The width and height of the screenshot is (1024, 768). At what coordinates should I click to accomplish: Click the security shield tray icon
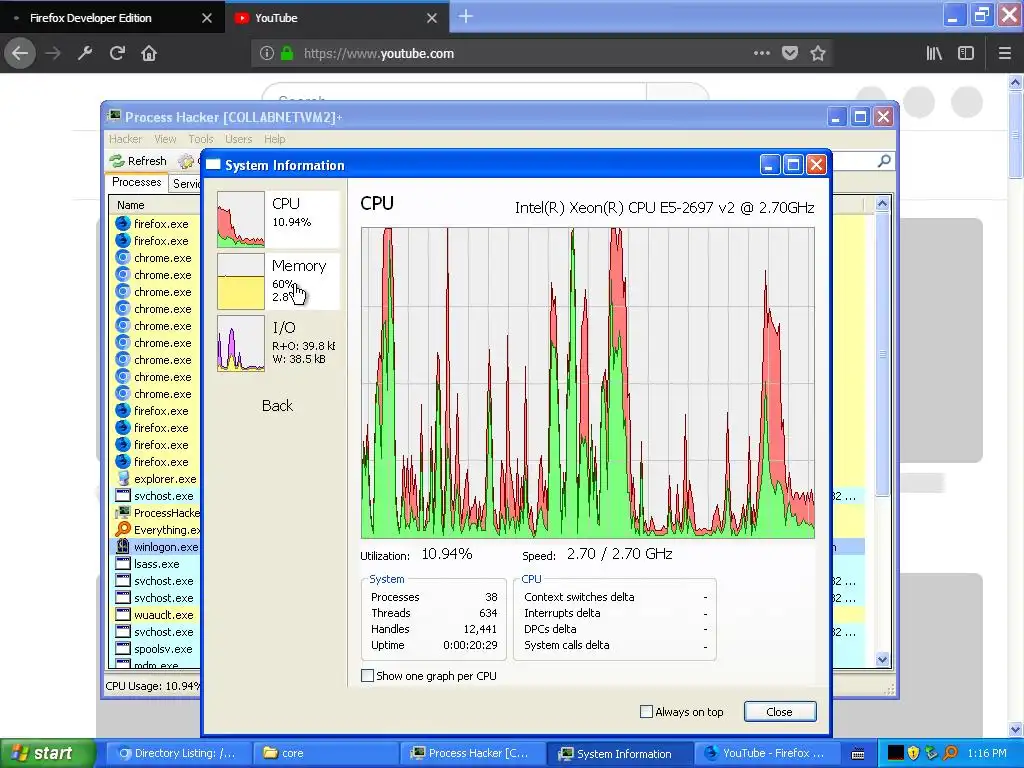pyautogui.click(x=913, y=753)
